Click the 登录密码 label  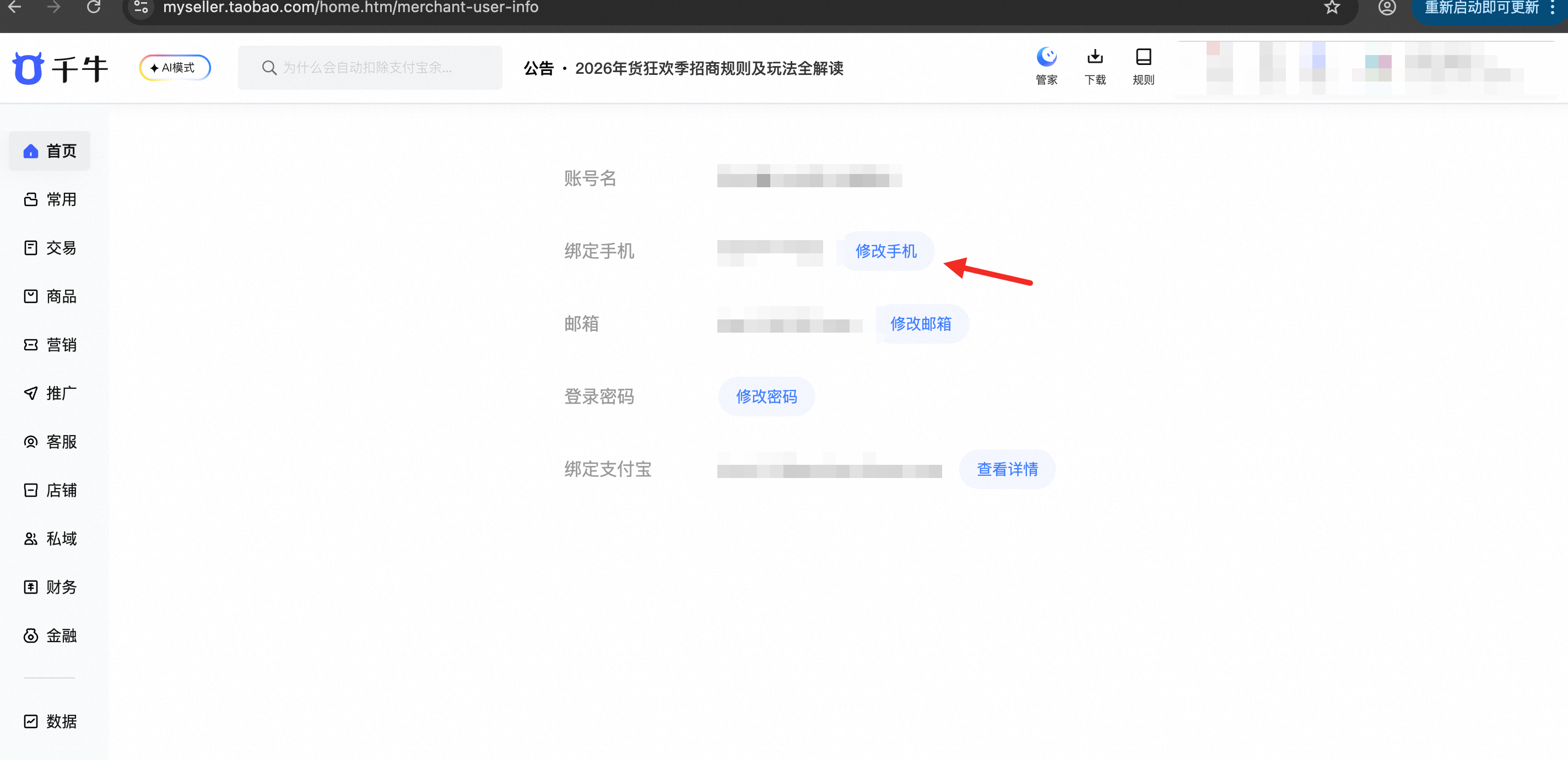click(x=599, y=396)
